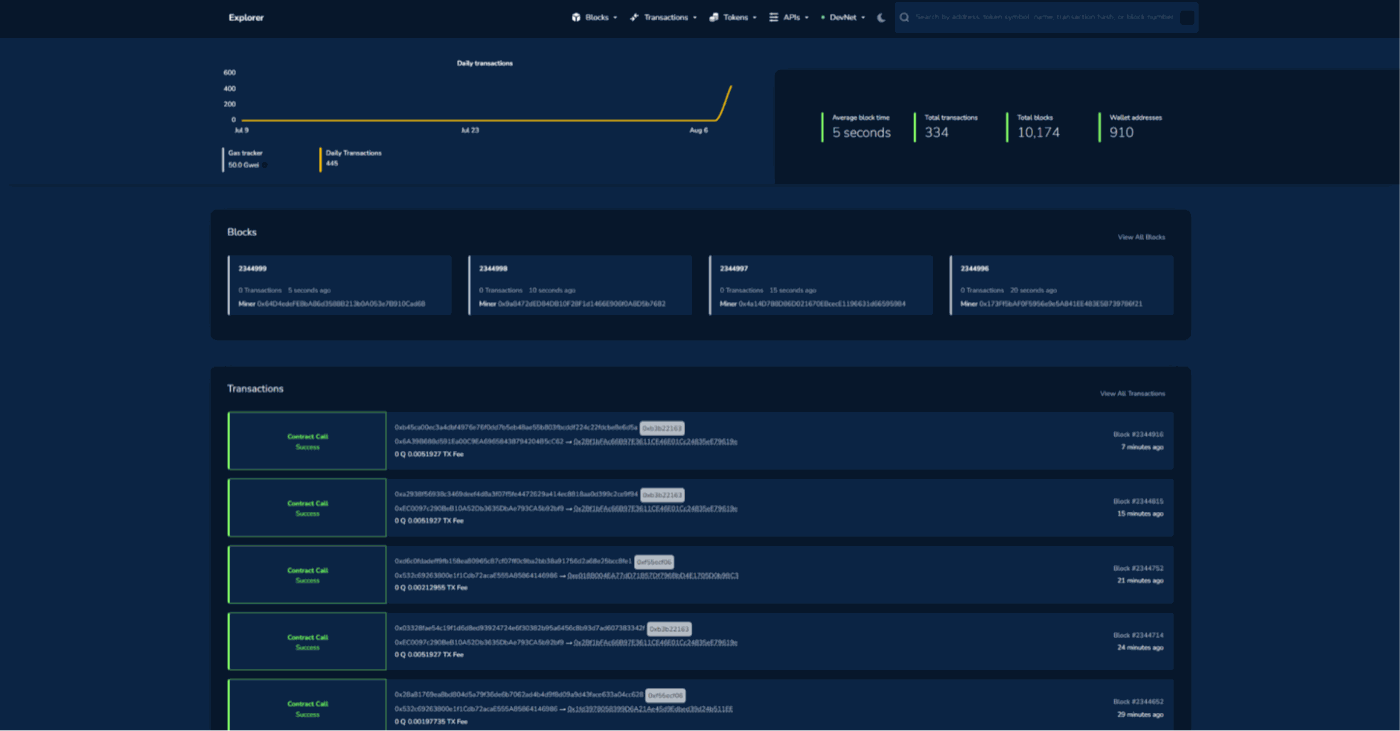Open the View All Blocks link
This screenshot has height=731, width=1400.
click(x=1141, y=237)
